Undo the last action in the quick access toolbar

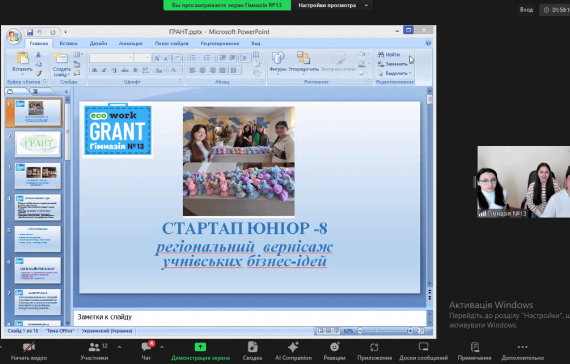[40, 32]
